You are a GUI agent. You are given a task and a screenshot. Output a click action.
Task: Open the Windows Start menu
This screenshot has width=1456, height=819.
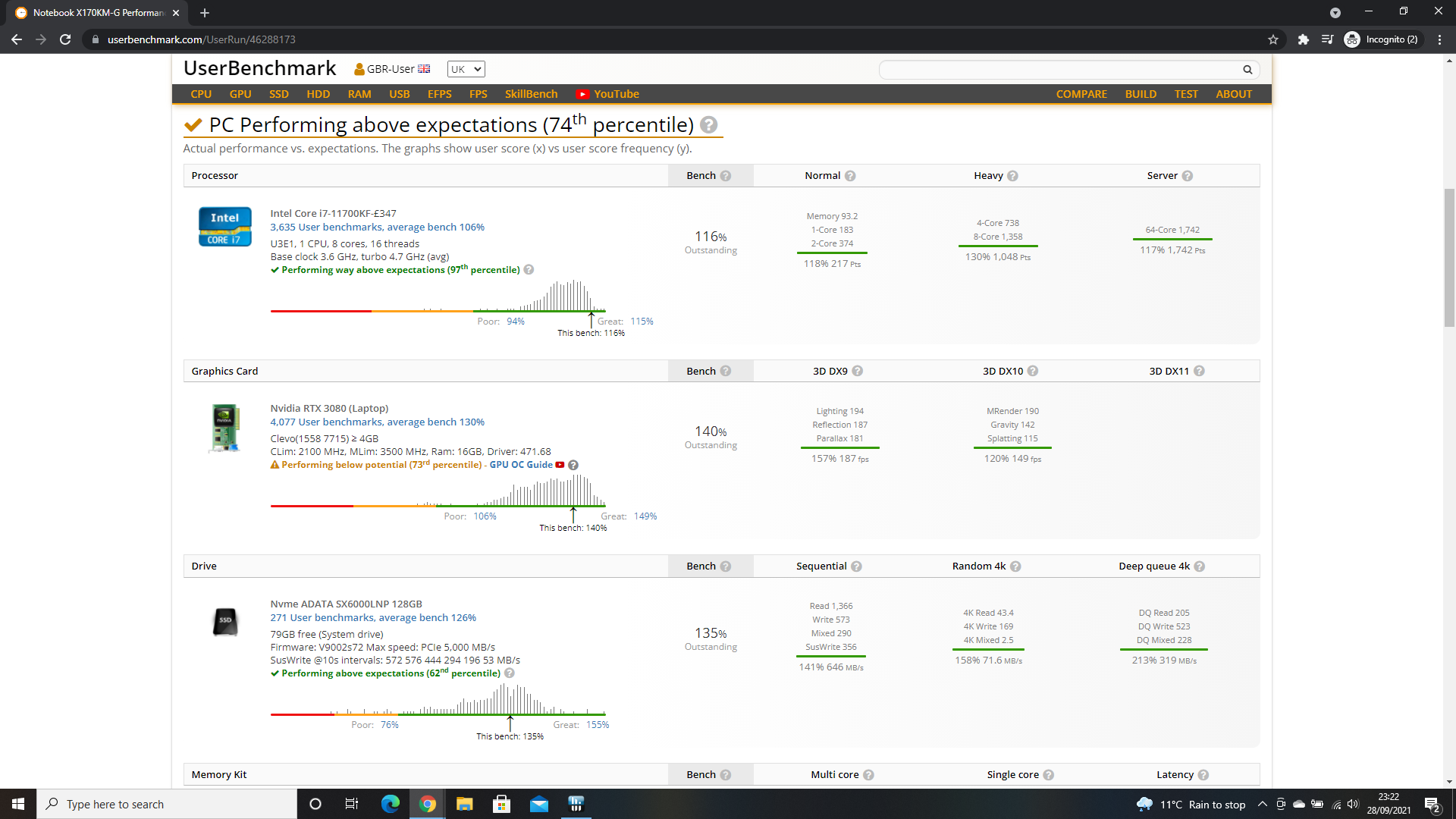pyautogui.click(x=18, y=804)
